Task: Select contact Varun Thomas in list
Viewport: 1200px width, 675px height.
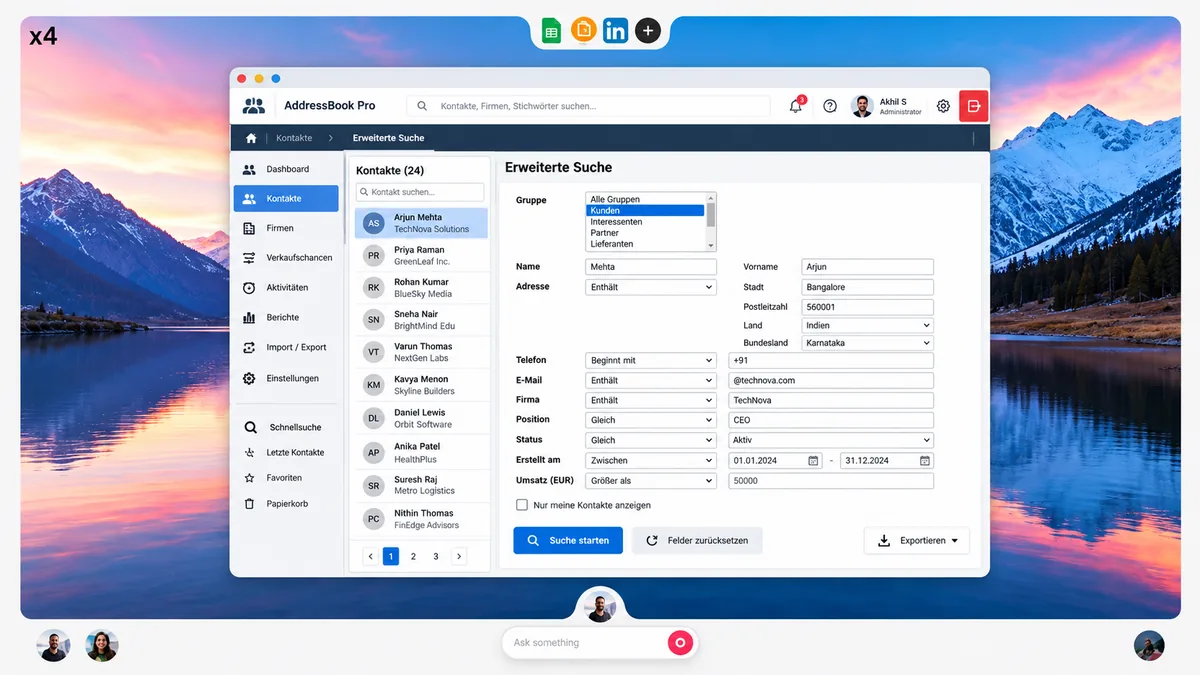Action: coord(421,352)
